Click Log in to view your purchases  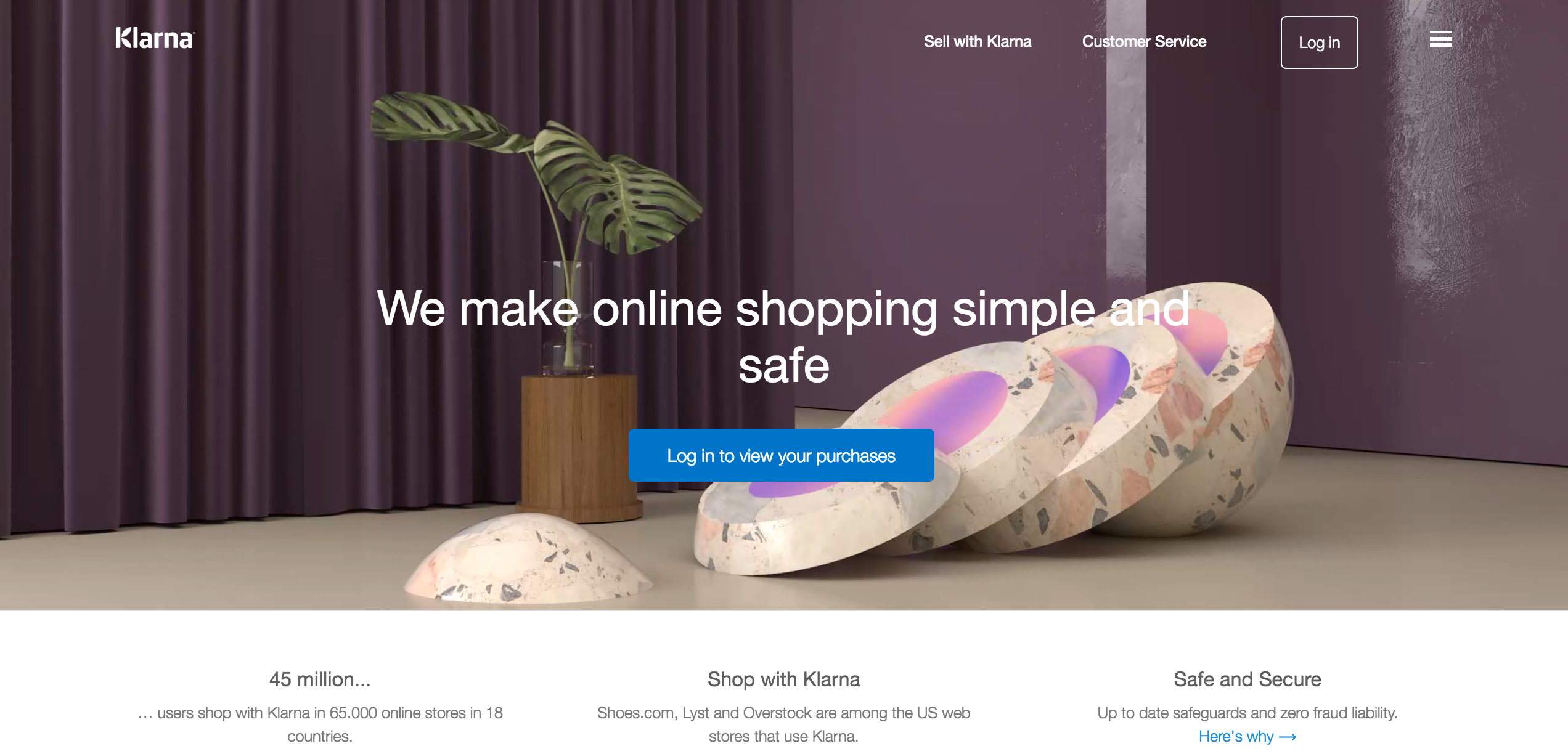[x=781, y=455]
